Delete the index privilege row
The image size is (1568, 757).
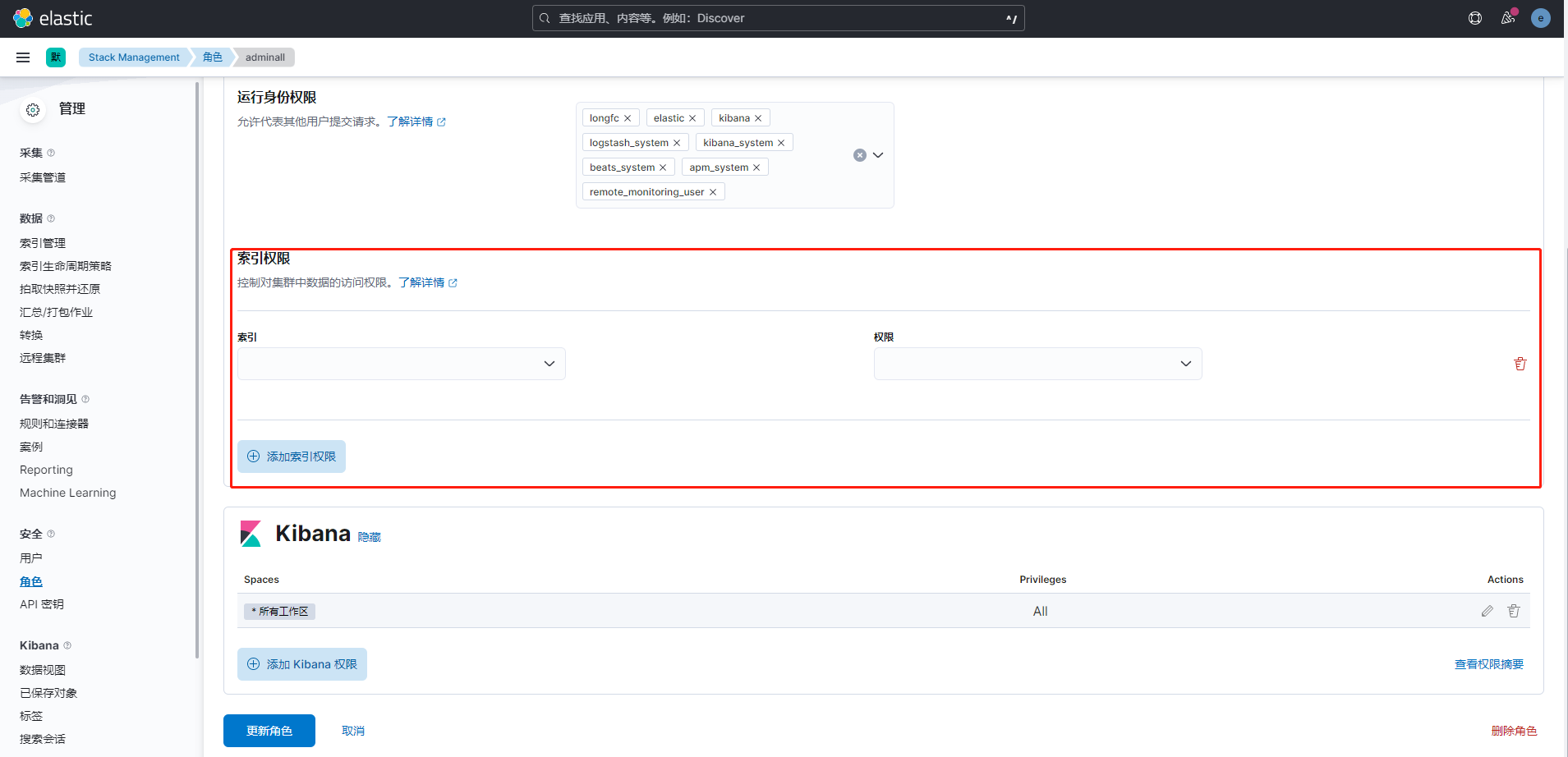(1520, 364)
